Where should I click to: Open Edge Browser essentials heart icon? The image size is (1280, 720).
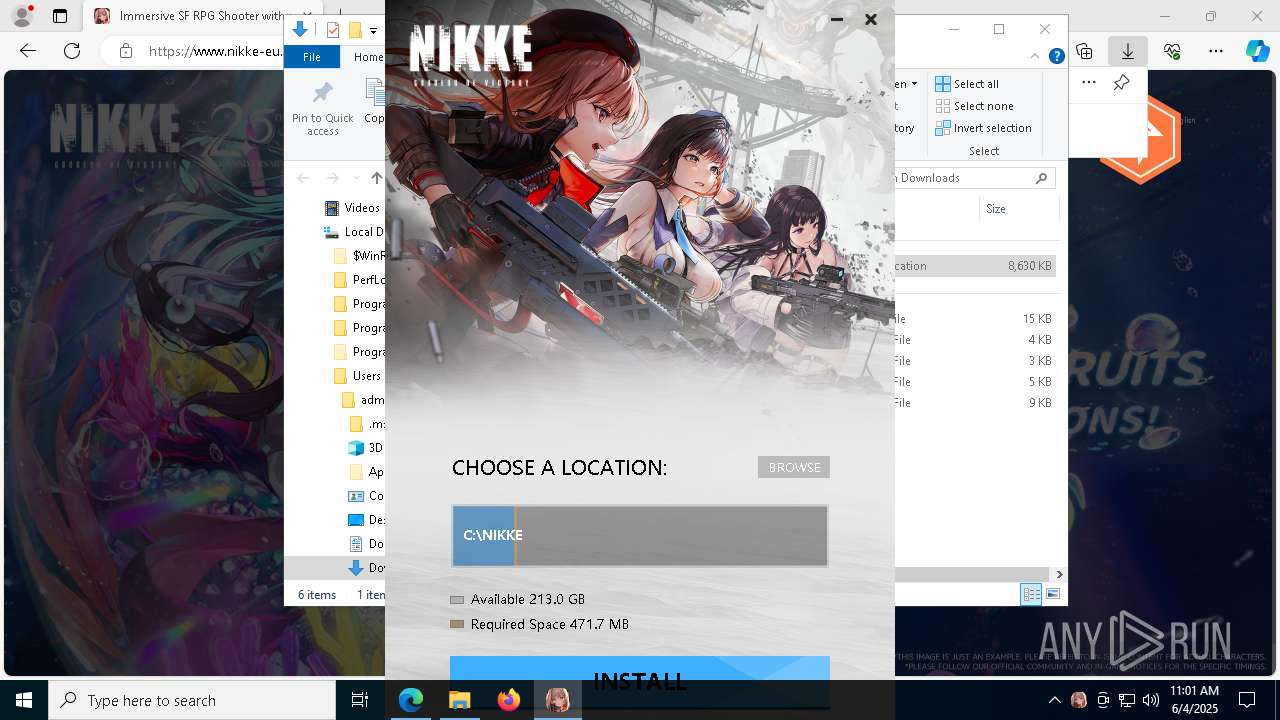1172,51
